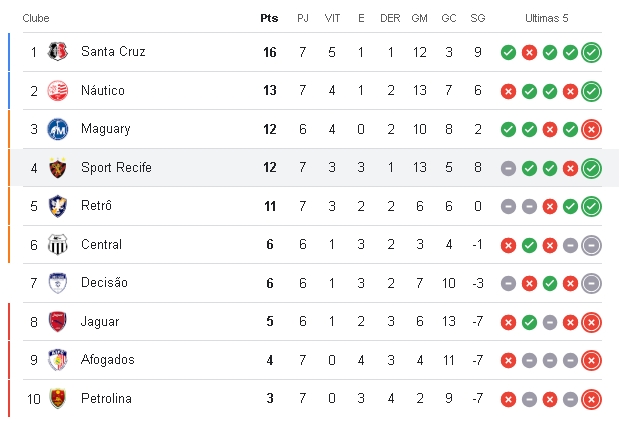Click the Central club crest
This screenshot has width=622, height=423.
(58, 245)
